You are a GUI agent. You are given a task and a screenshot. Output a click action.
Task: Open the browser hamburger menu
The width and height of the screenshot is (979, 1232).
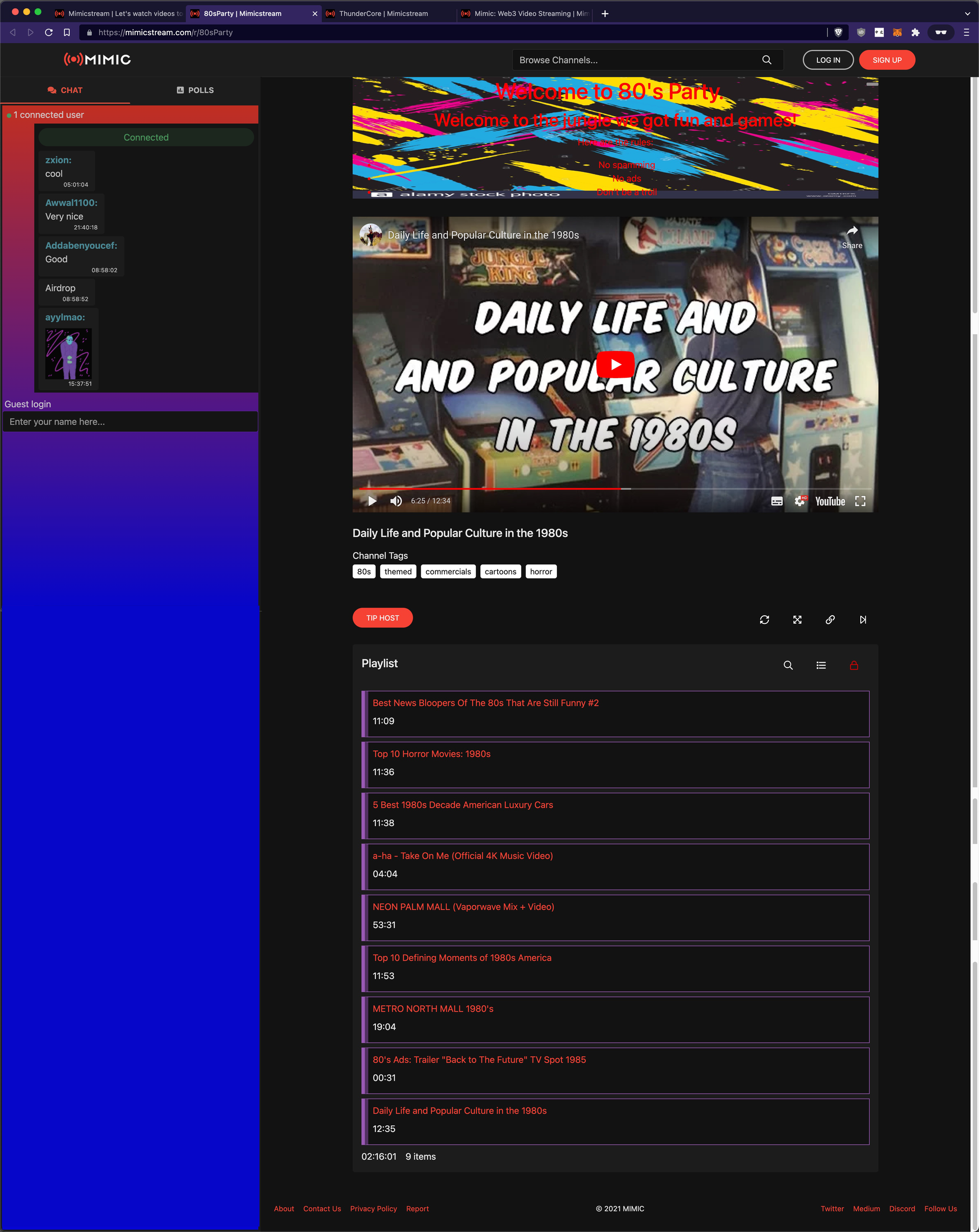click(x=966, y=33)
